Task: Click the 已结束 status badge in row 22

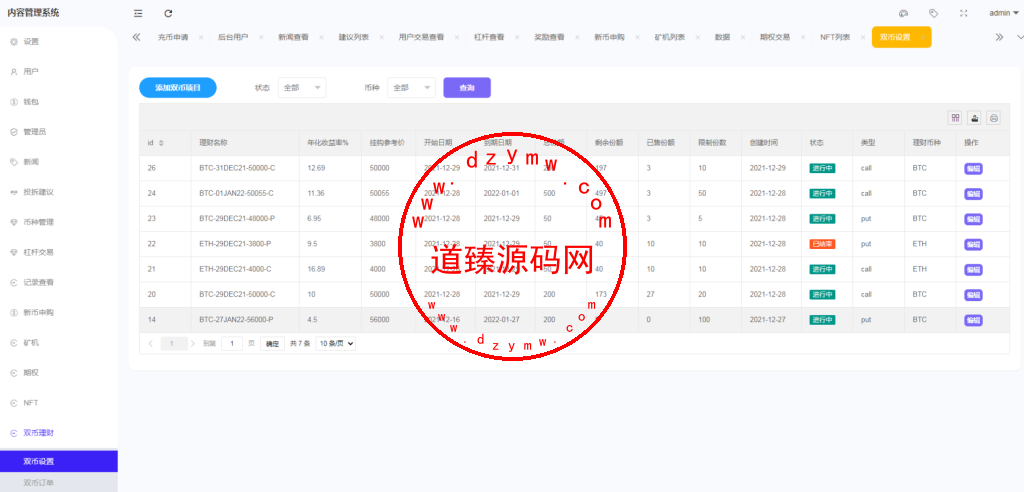Action: coord(822,244)
